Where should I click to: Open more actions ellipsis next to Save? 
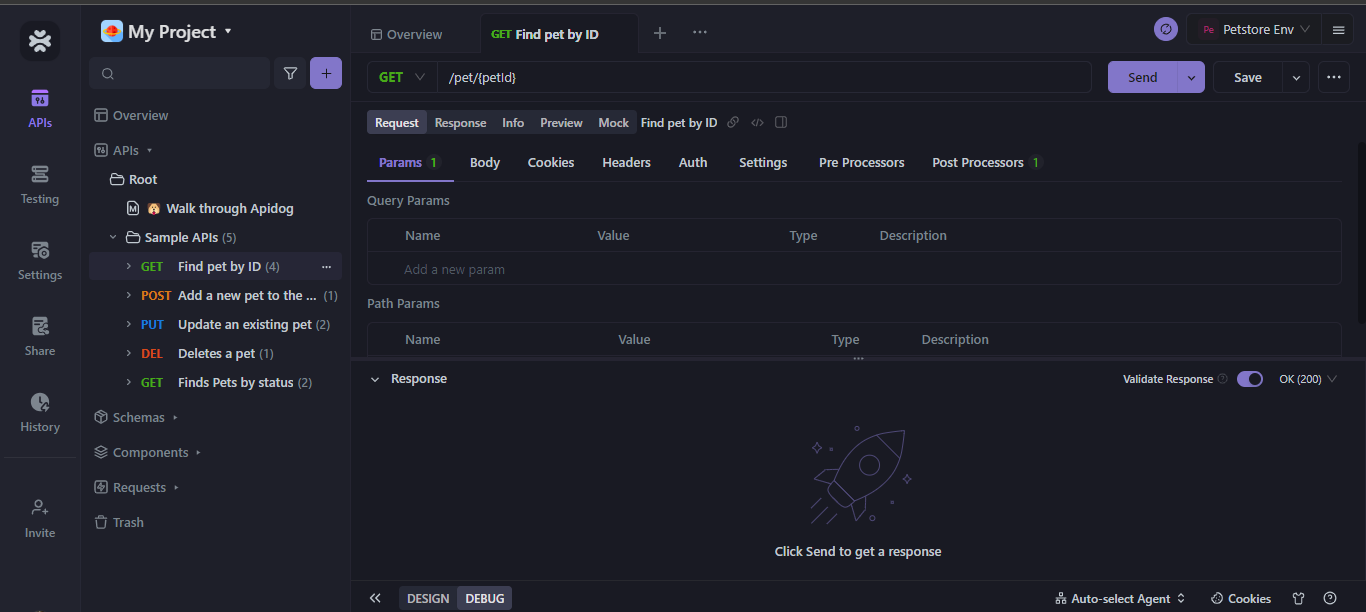coord(1334,77)
